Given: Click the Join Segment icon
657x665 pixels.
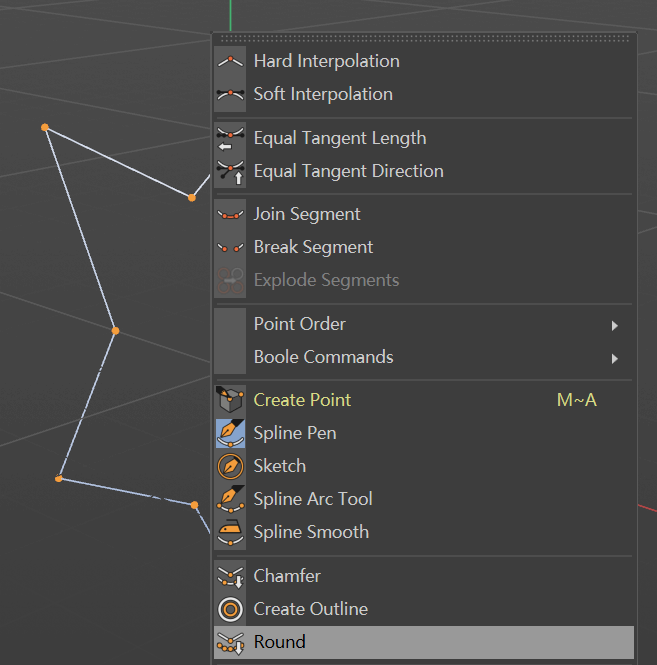Looking at the screenshot, I should (230, 214).
